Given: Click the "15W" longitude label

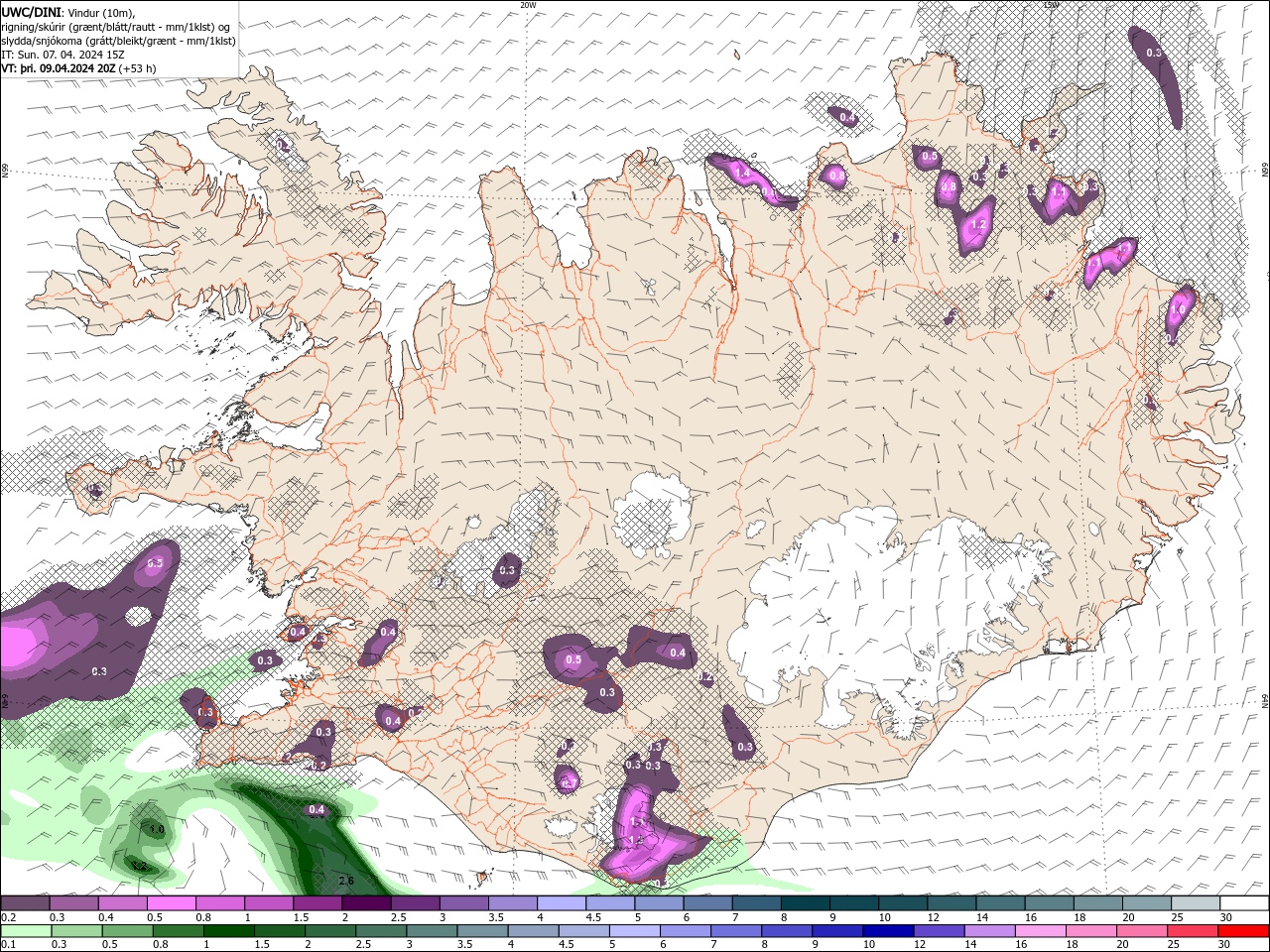Looking at the screenshot, I should (x=1051, y=5).
